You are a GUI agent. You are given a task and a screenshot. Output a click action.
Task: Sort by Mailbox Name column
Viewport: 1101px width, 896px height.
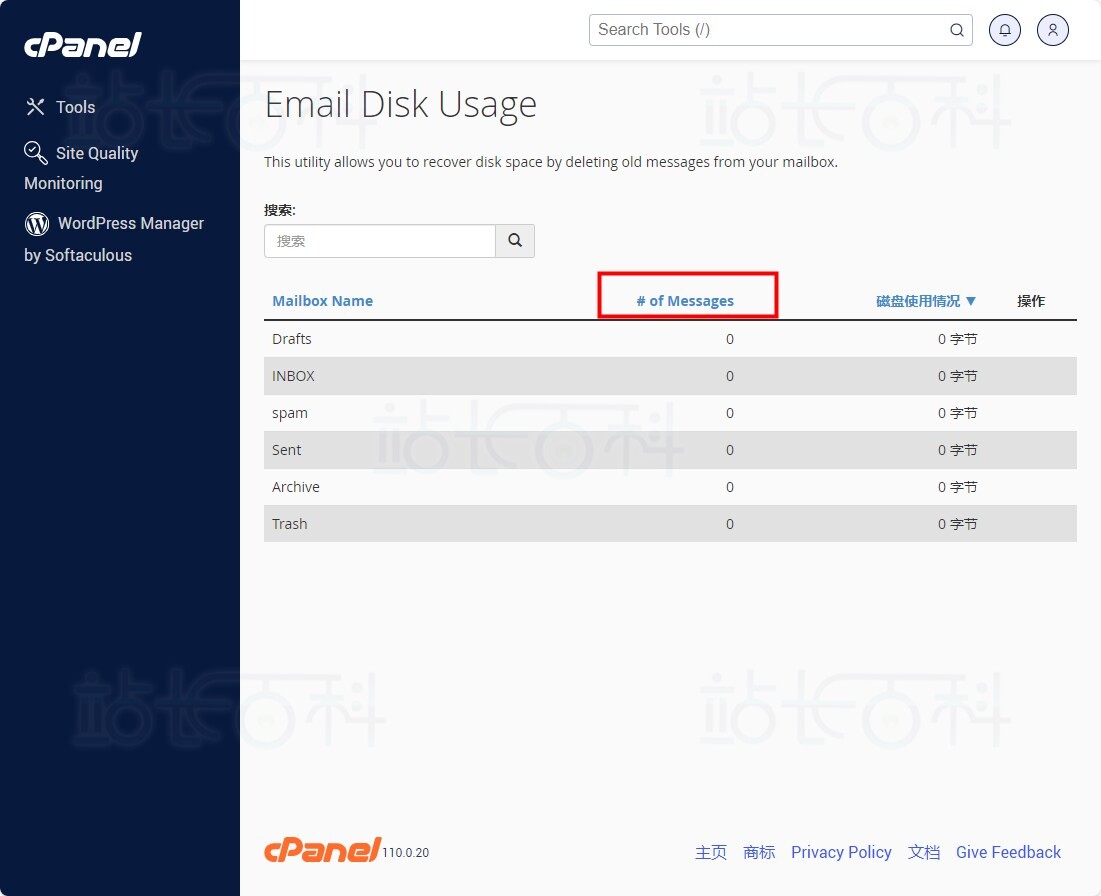pos(322,301)
